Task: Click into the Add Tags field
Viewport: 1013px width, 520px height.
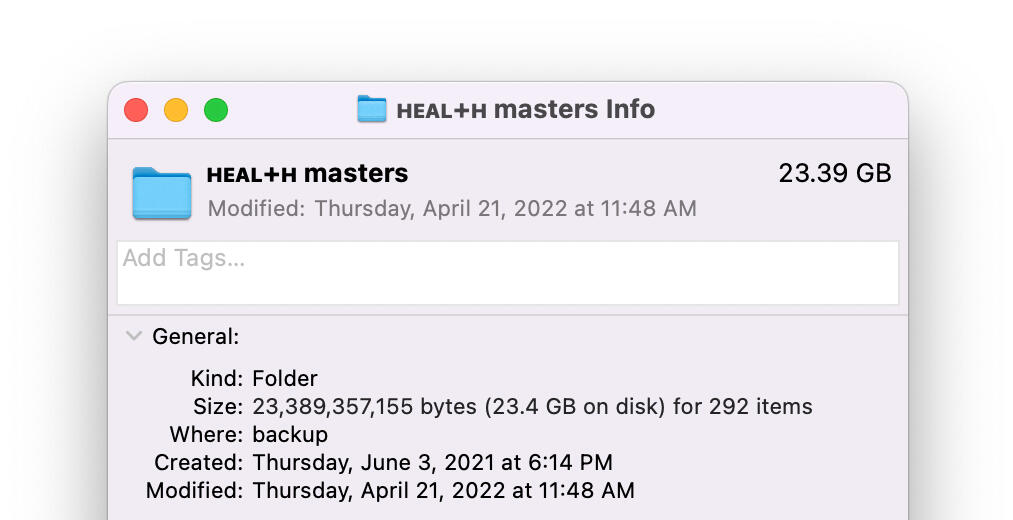Action: (507, 272)
